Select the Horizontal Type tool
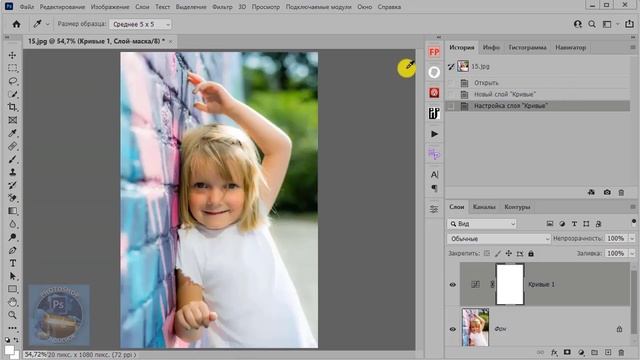Image resolution: width=640 pixels, height=360 pixels. point(12,263)
